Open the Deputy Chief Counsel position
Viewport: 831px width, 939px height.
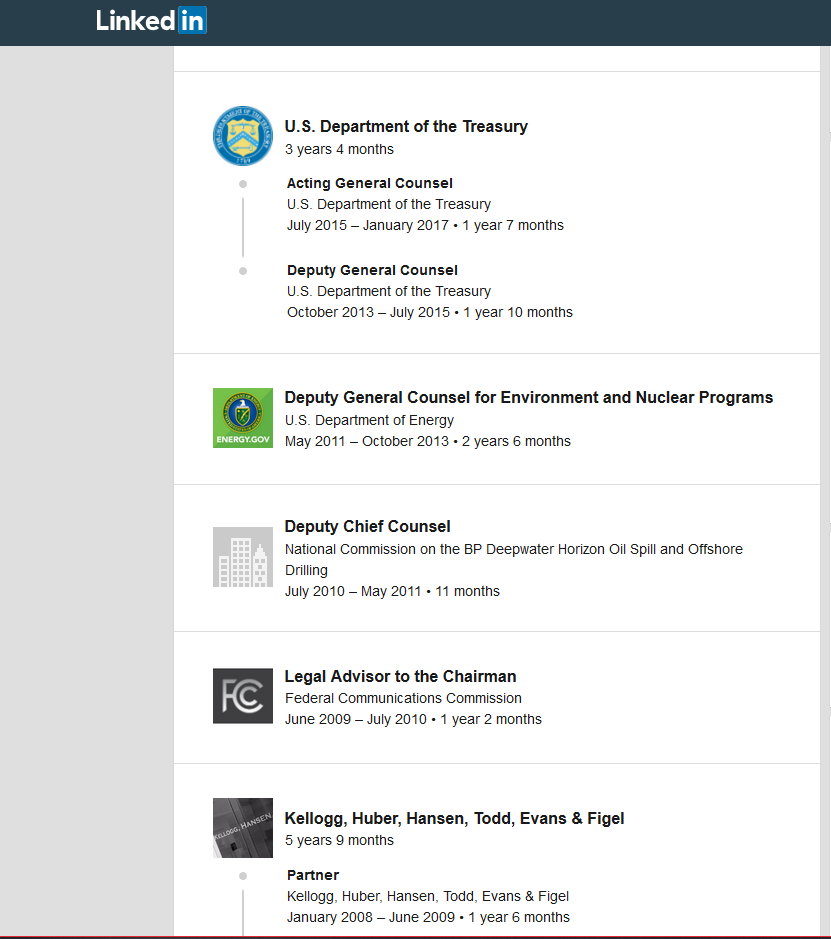(368, 526)
